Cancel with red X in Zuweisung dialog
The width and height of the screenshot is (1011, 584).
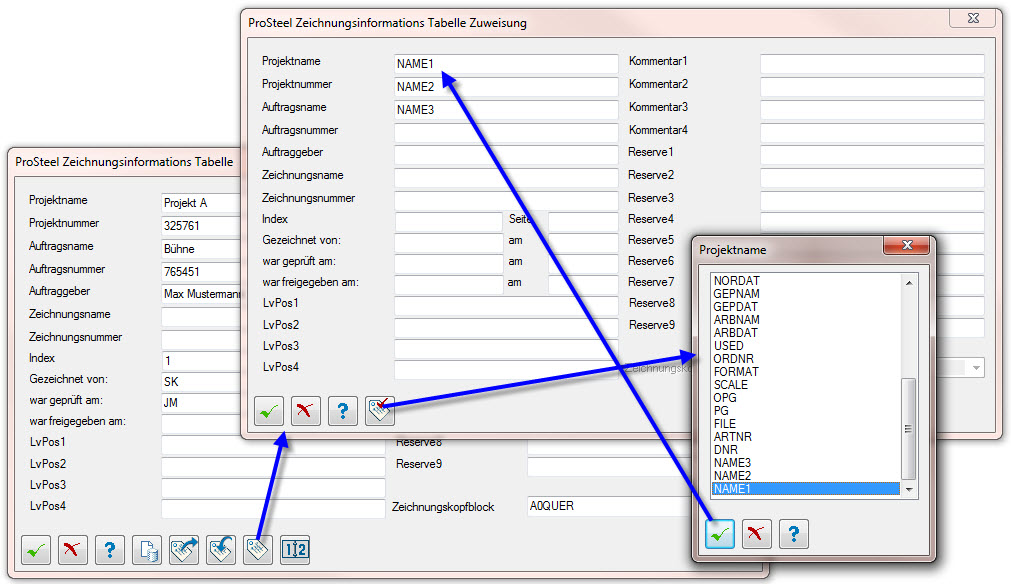306,410
